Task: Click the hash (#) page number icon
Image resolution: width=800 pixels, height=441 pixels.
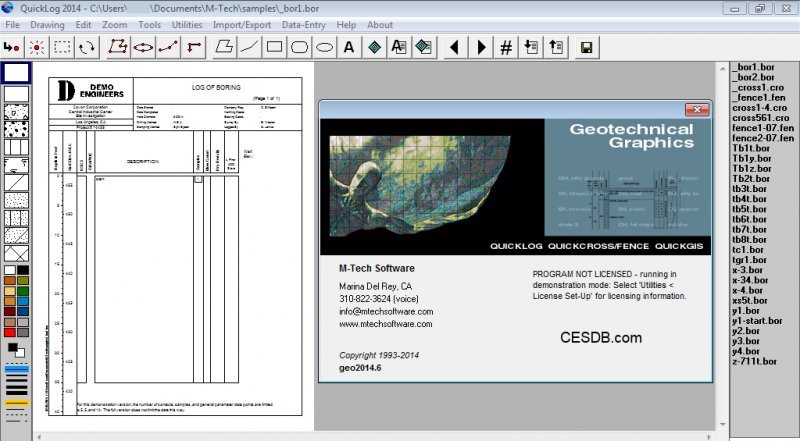Action: tap(506, 47)
